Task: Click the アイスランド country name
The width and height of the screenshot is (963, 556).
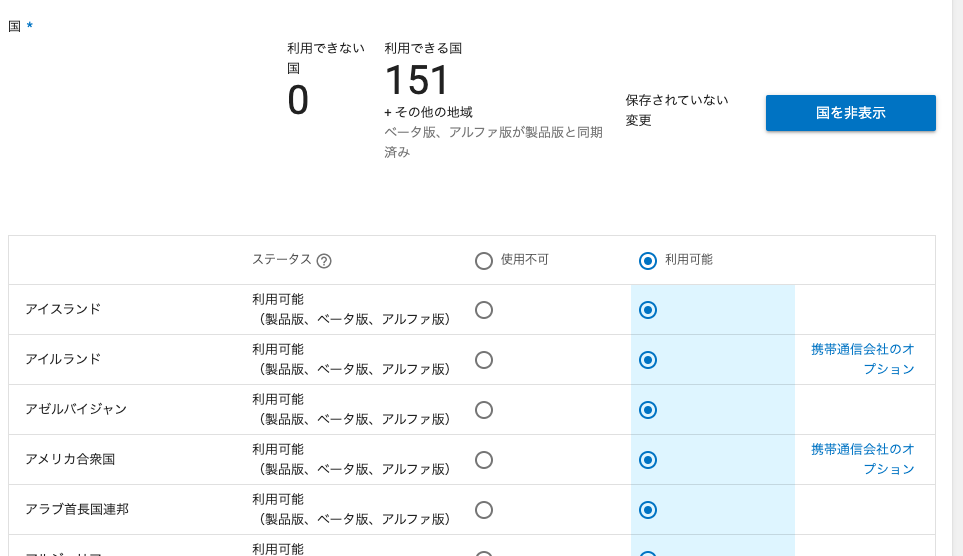Action: (x=63, y=309)
